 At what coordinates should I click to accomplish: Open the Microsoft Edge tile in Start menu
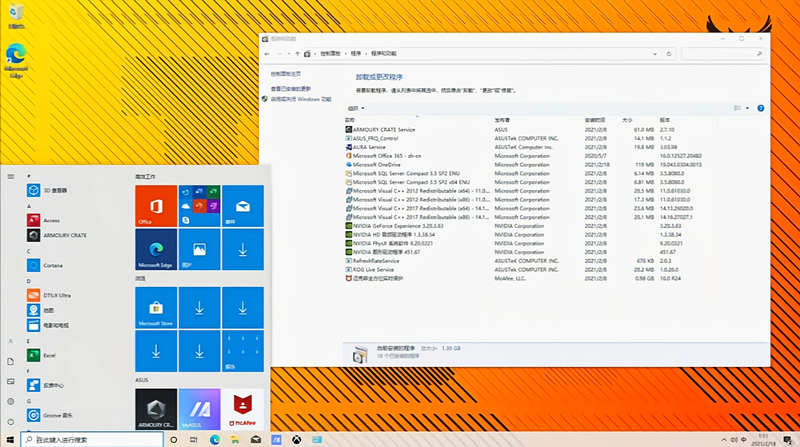pyautogui.click(x=156, y=250)
